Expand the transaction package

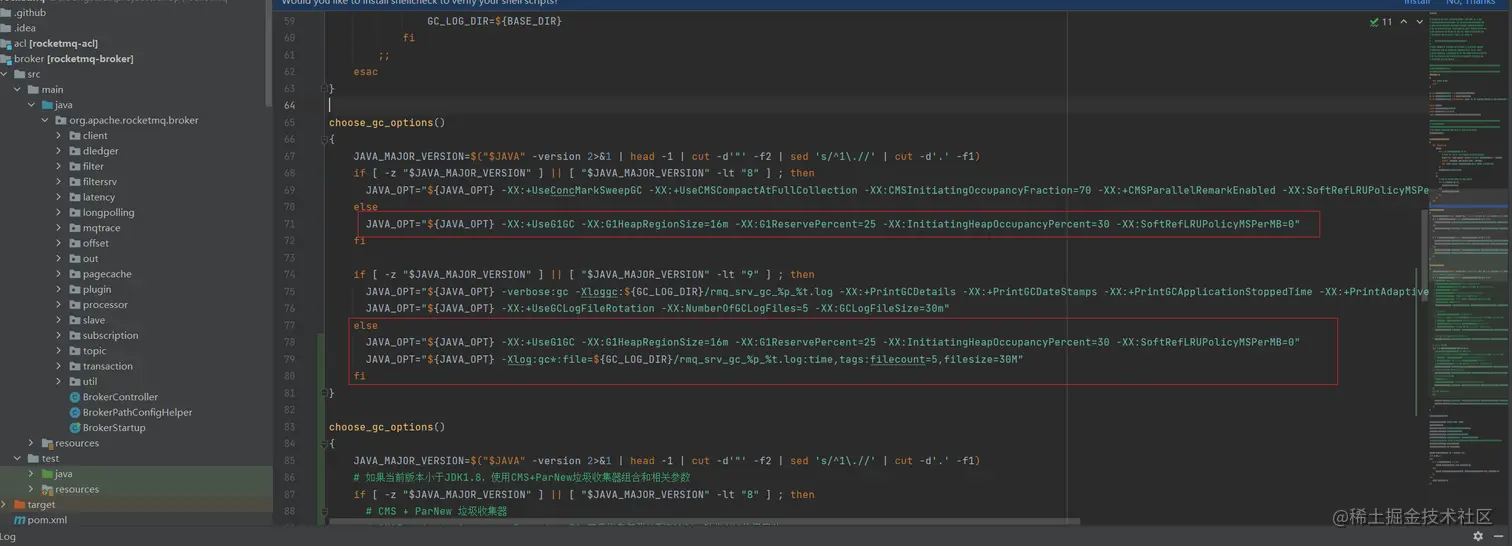(x=59, y=366)
